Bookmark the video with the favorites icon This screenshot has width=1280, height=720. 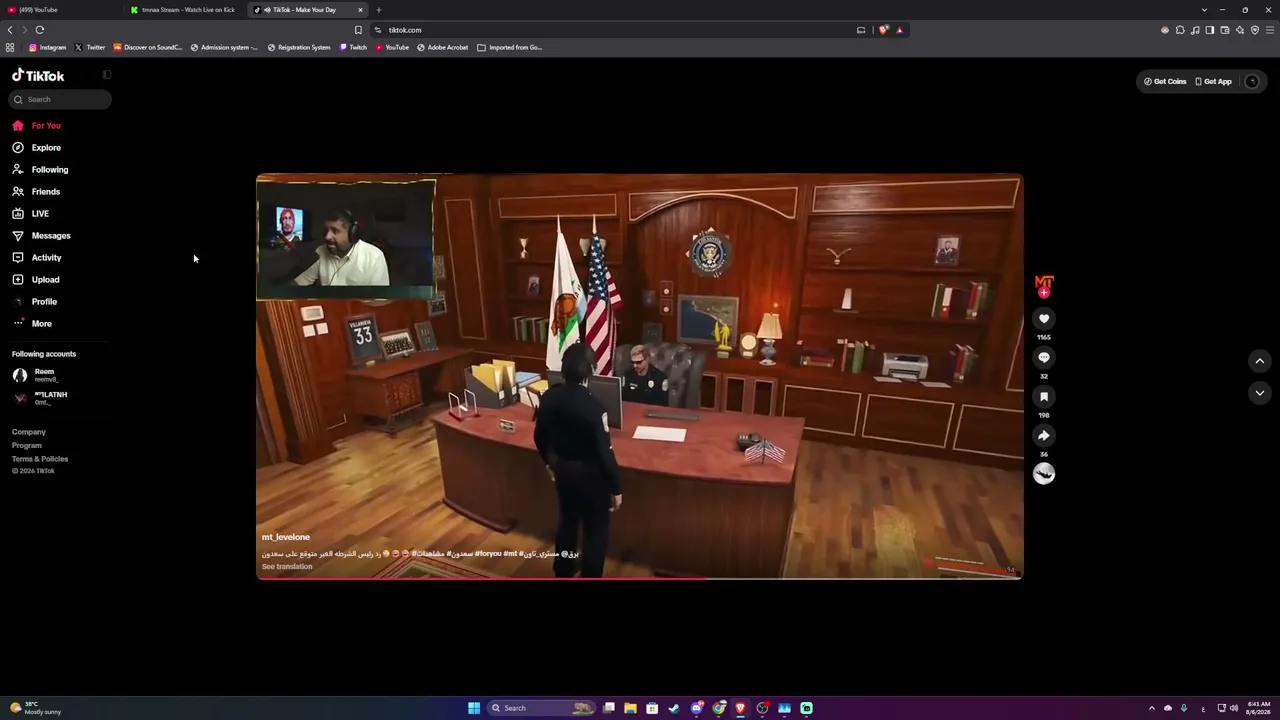click(x=1044, y=397)
